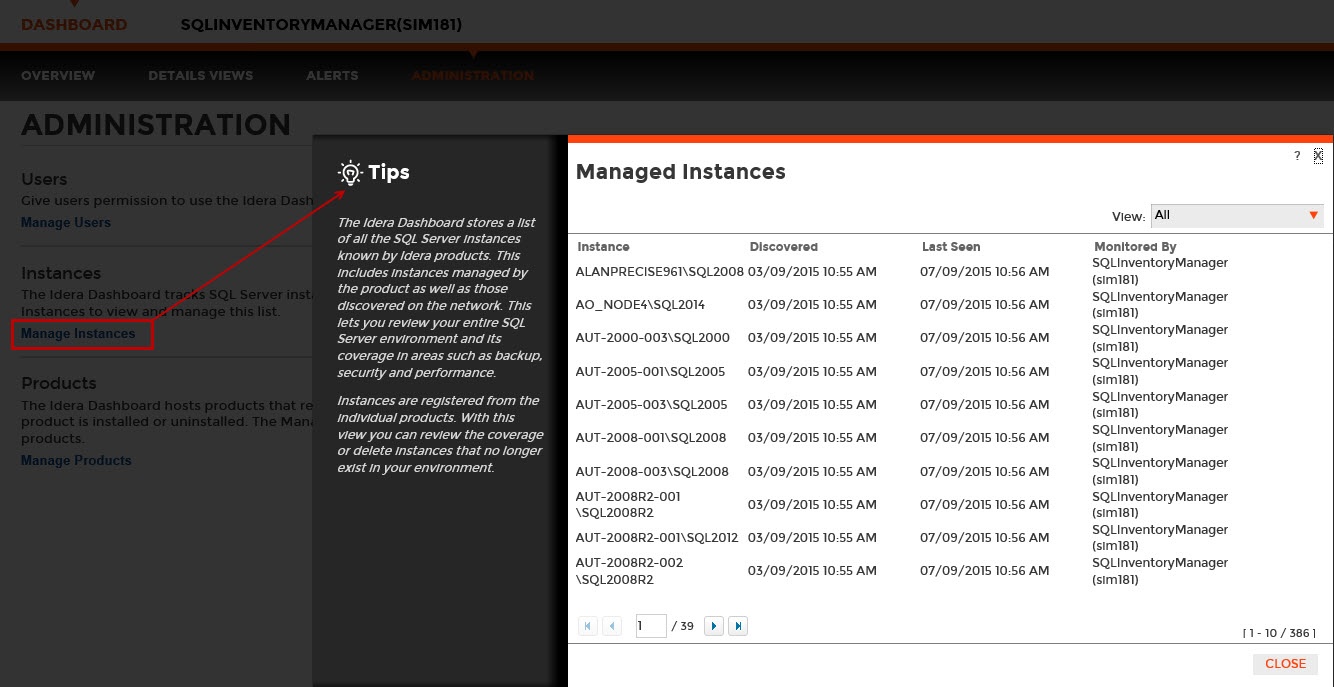The width and height of the screenshot is (1334, 687).
Task: Select instance AUT-2008R2-002\SQL2008R2
Action: click(x=629, y=571)
